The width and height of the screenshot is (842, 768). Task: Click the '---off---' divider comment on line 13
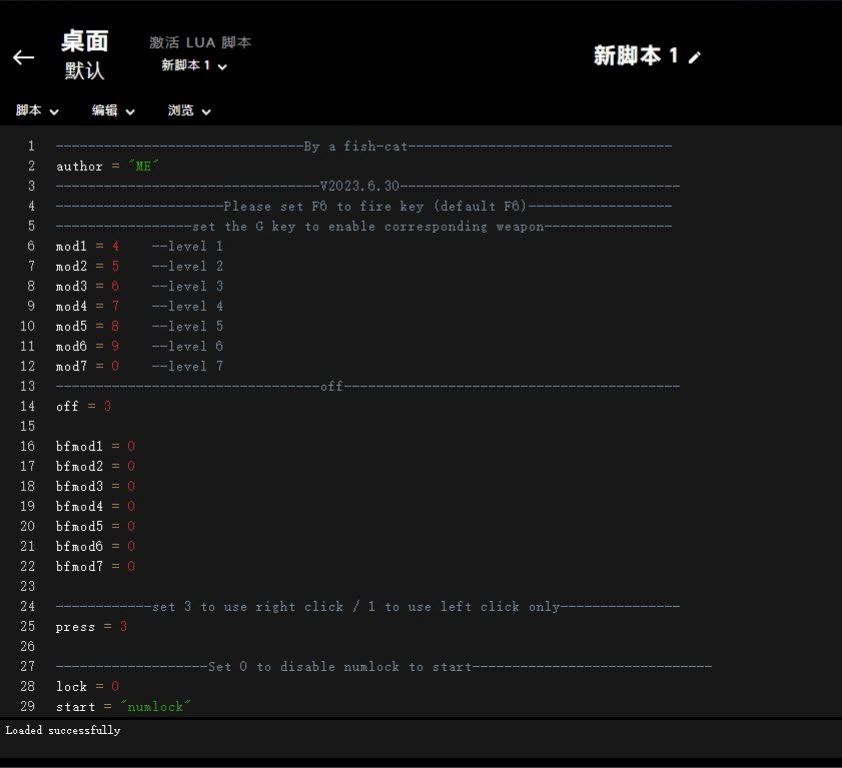pos(368,386)
